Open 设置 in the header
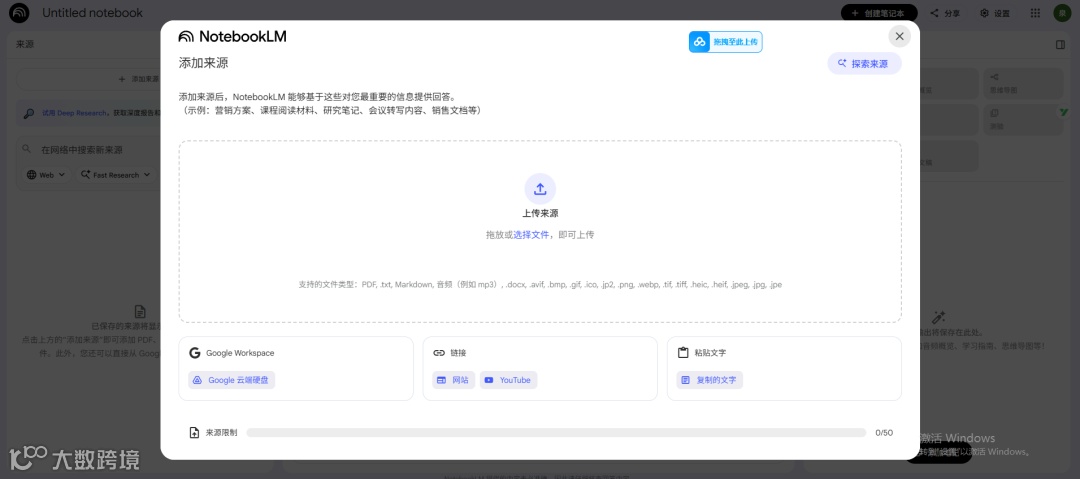Viewport: 1080px width, 479px height. (x=995, y=13)
